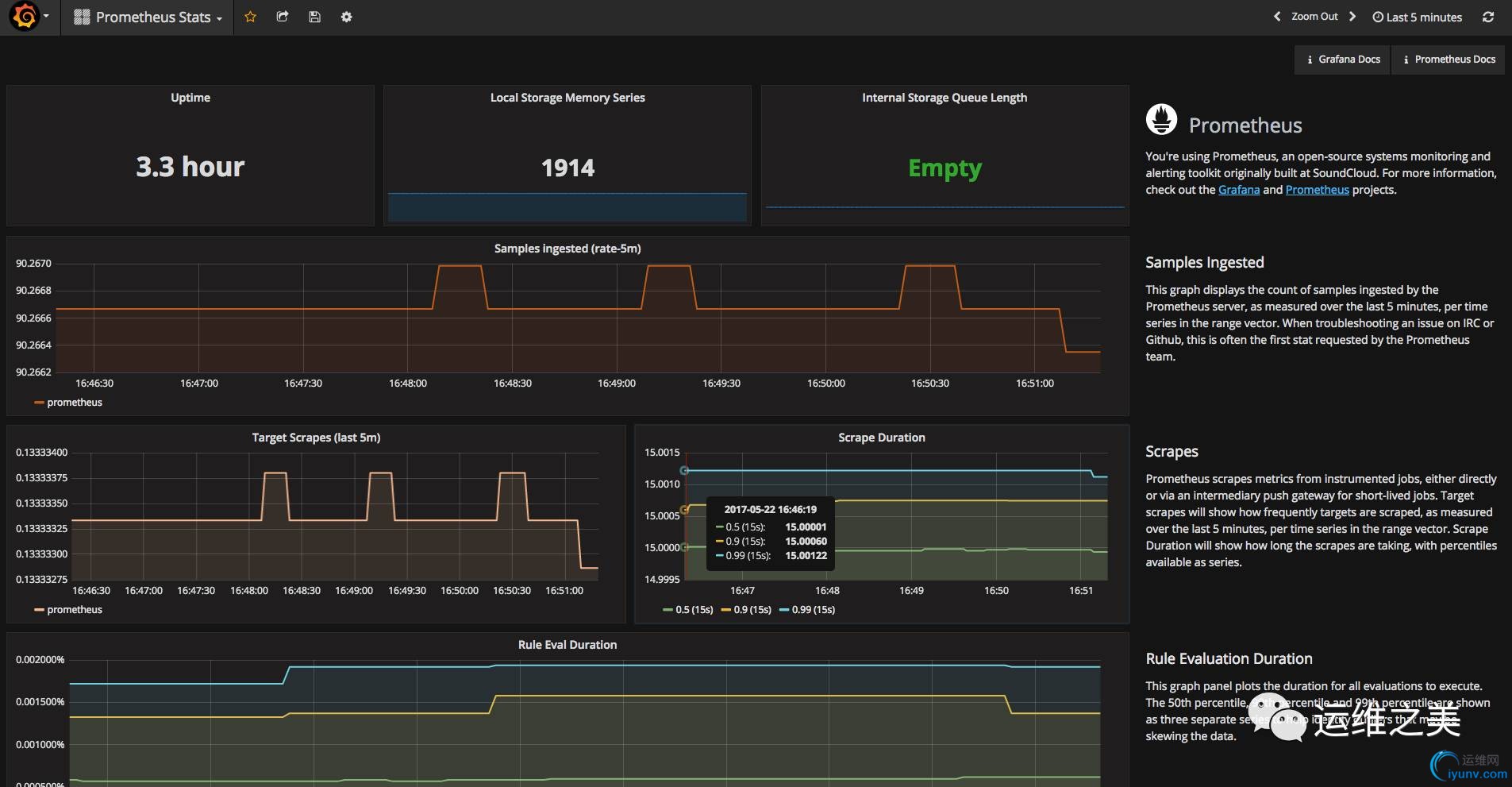Click the 90.2670 y-axis label
Image resolution: width=1512 pixels, height=787 pixels.
point(33,264)
